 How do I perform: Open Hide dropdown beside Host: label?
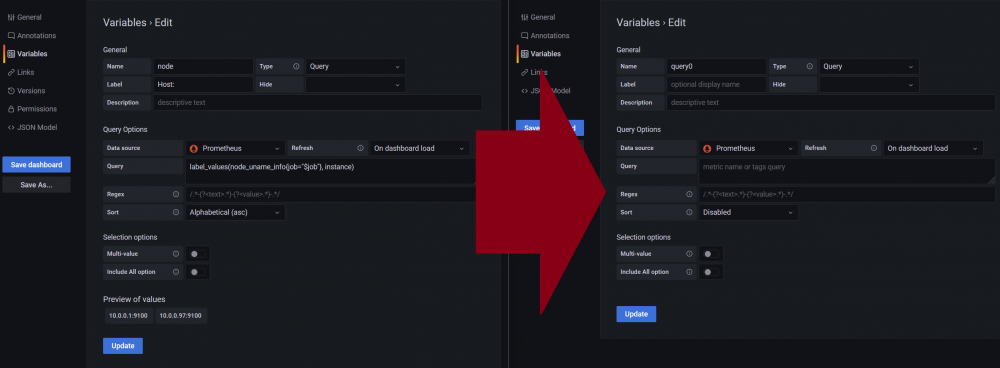(x=355, y=84)
